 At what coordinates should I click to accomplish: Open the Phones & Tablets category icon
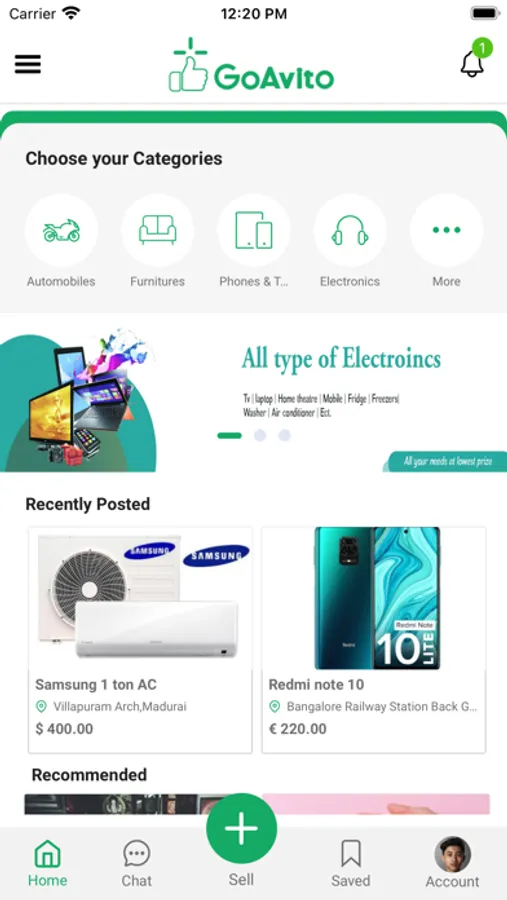[x=254, y=230]
